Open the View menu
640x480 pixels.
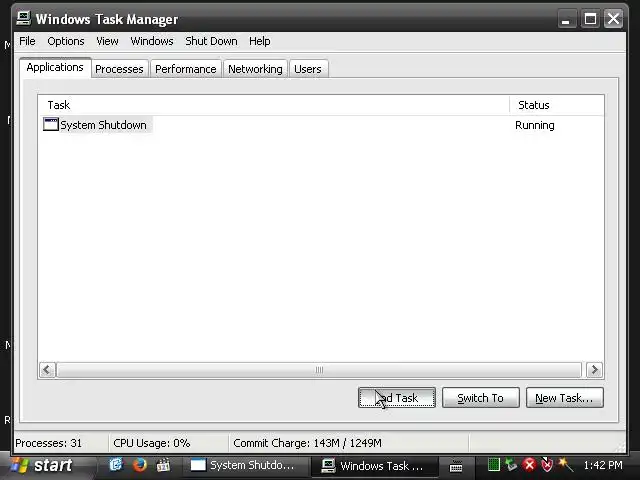click(x=107, y=41)
